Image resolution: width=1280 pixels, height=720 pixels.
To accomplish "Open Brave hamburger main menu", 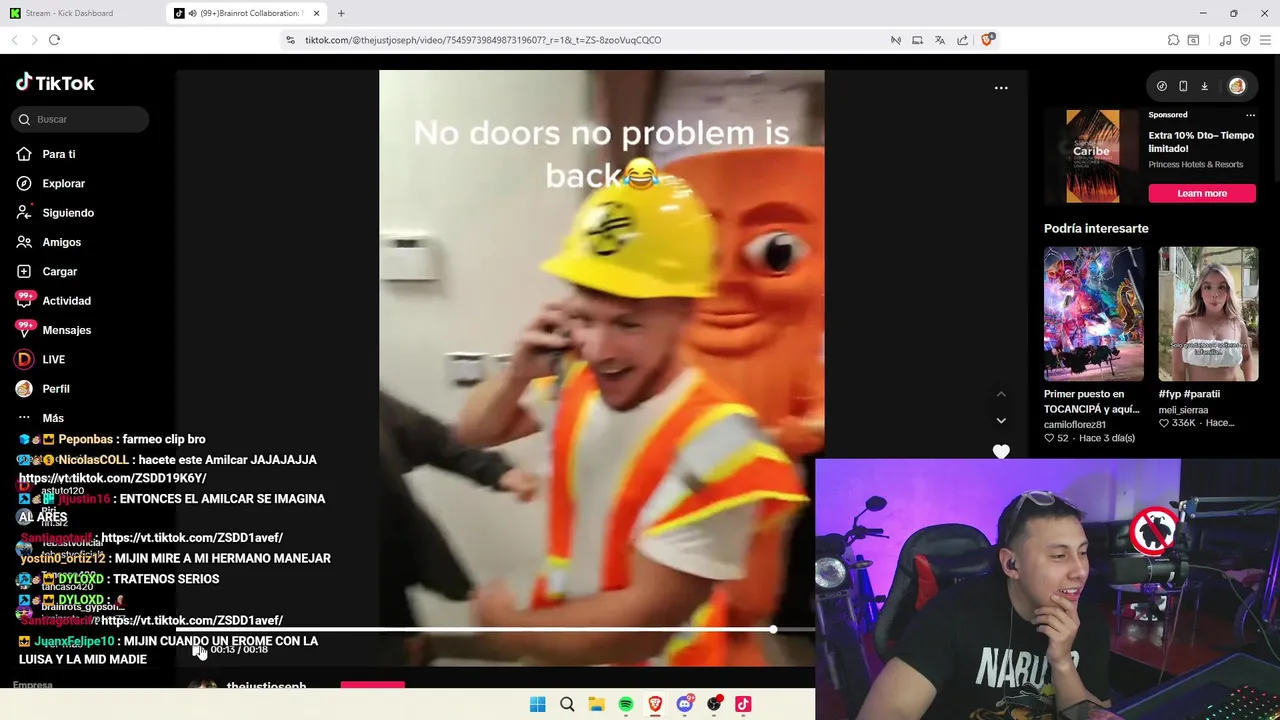I will [1265, 40].
